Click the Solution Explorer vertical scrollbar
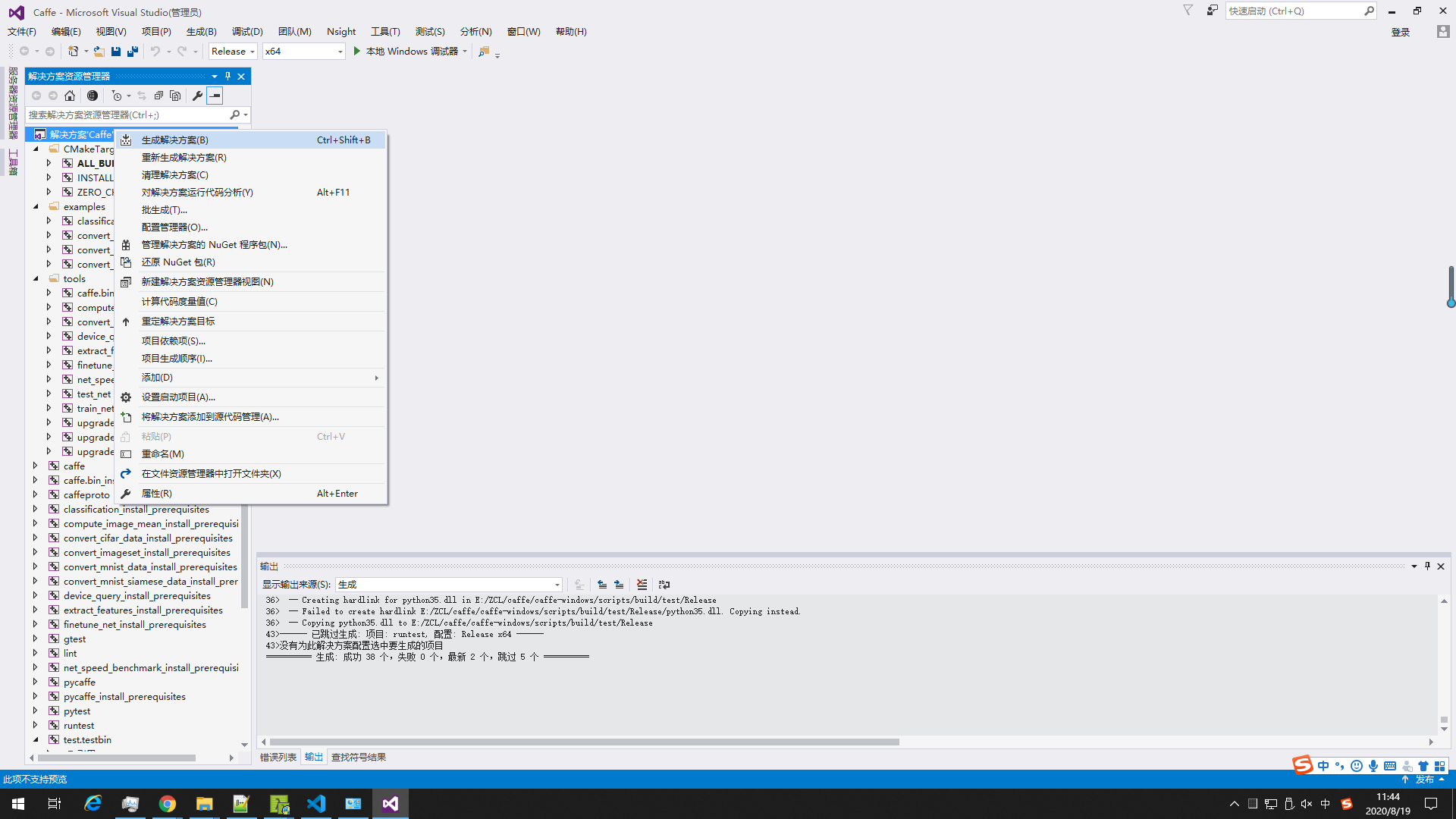This screenshot has width=1456, height=819. pyautogui.click(x=244, y=557)
